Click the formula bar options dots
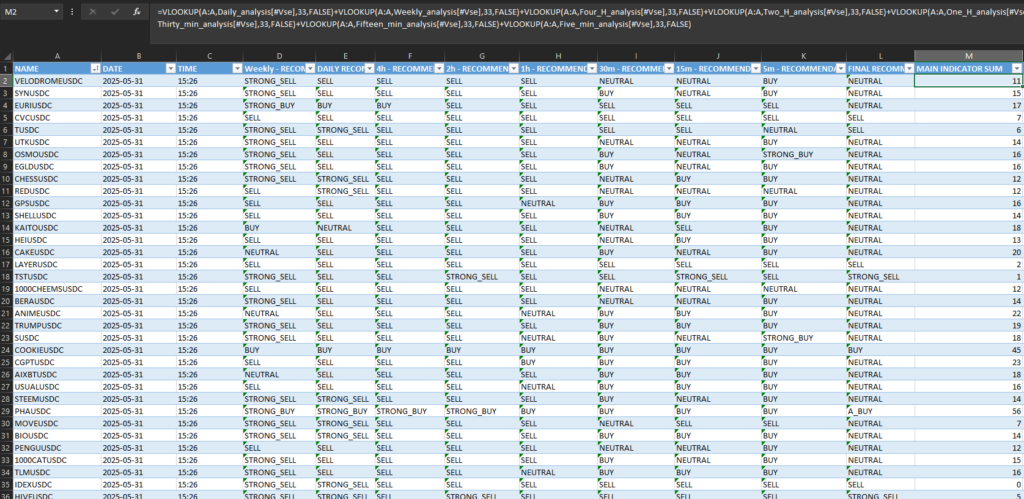 click(71, 12)
